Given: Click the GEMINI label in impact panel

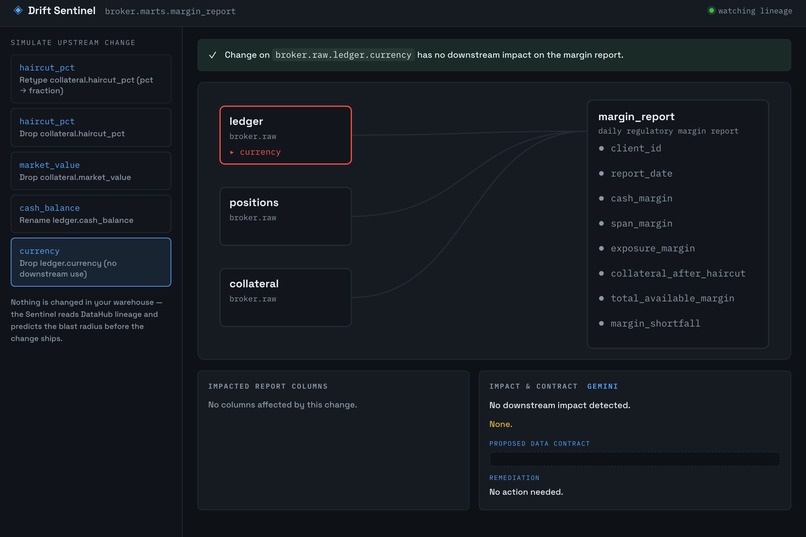Looking at the screenshot, I should 602,386.
